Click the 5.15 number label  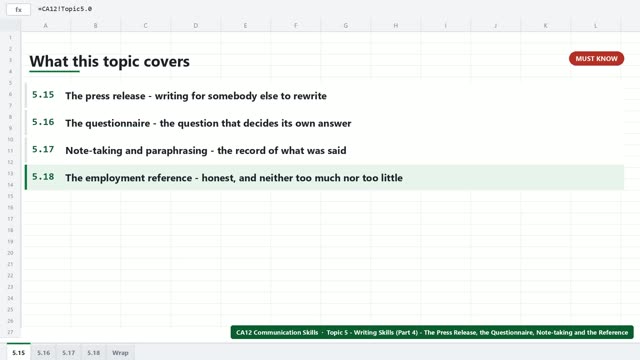point(43,95)
